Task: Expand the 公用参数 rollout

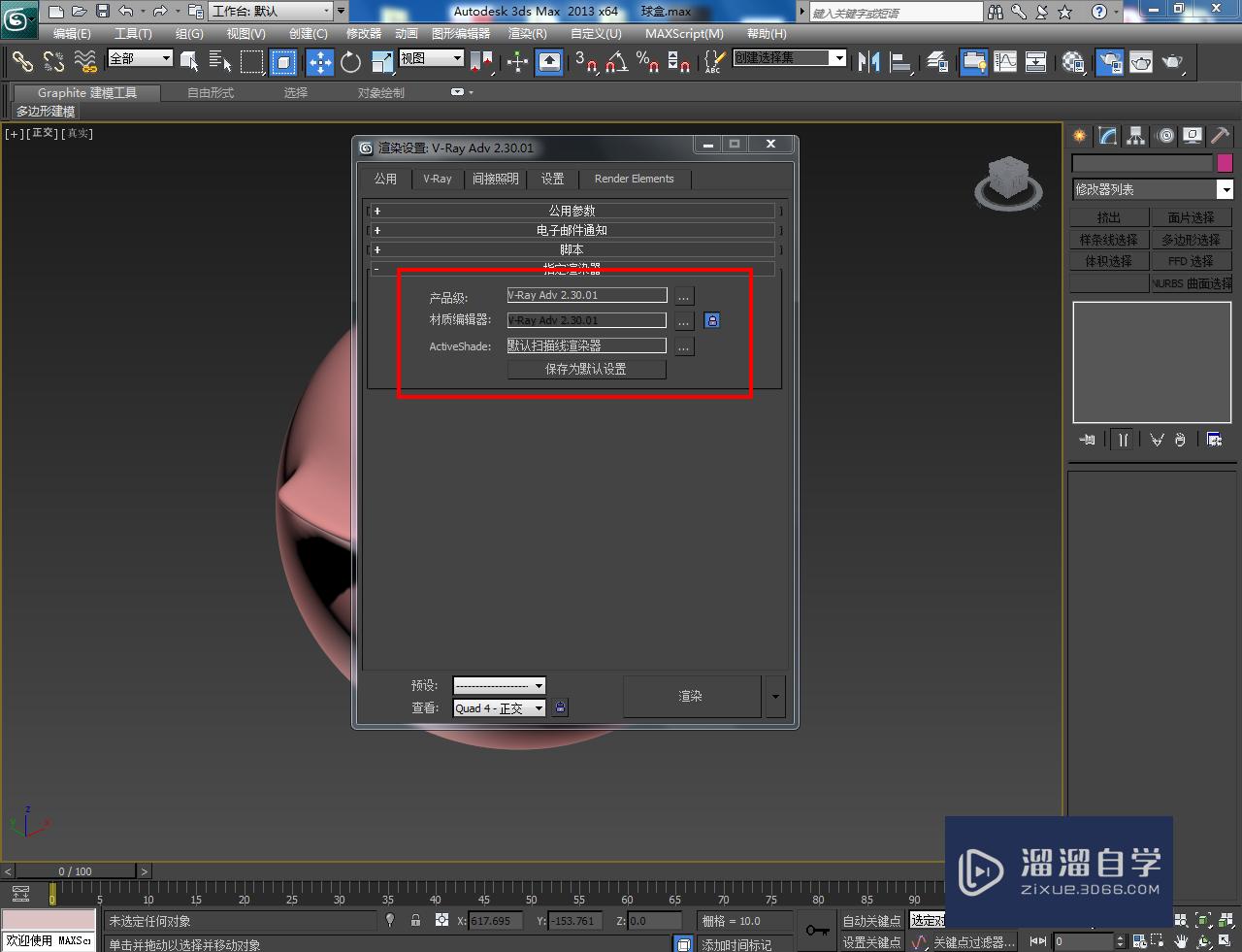Action: click(572, 211)
